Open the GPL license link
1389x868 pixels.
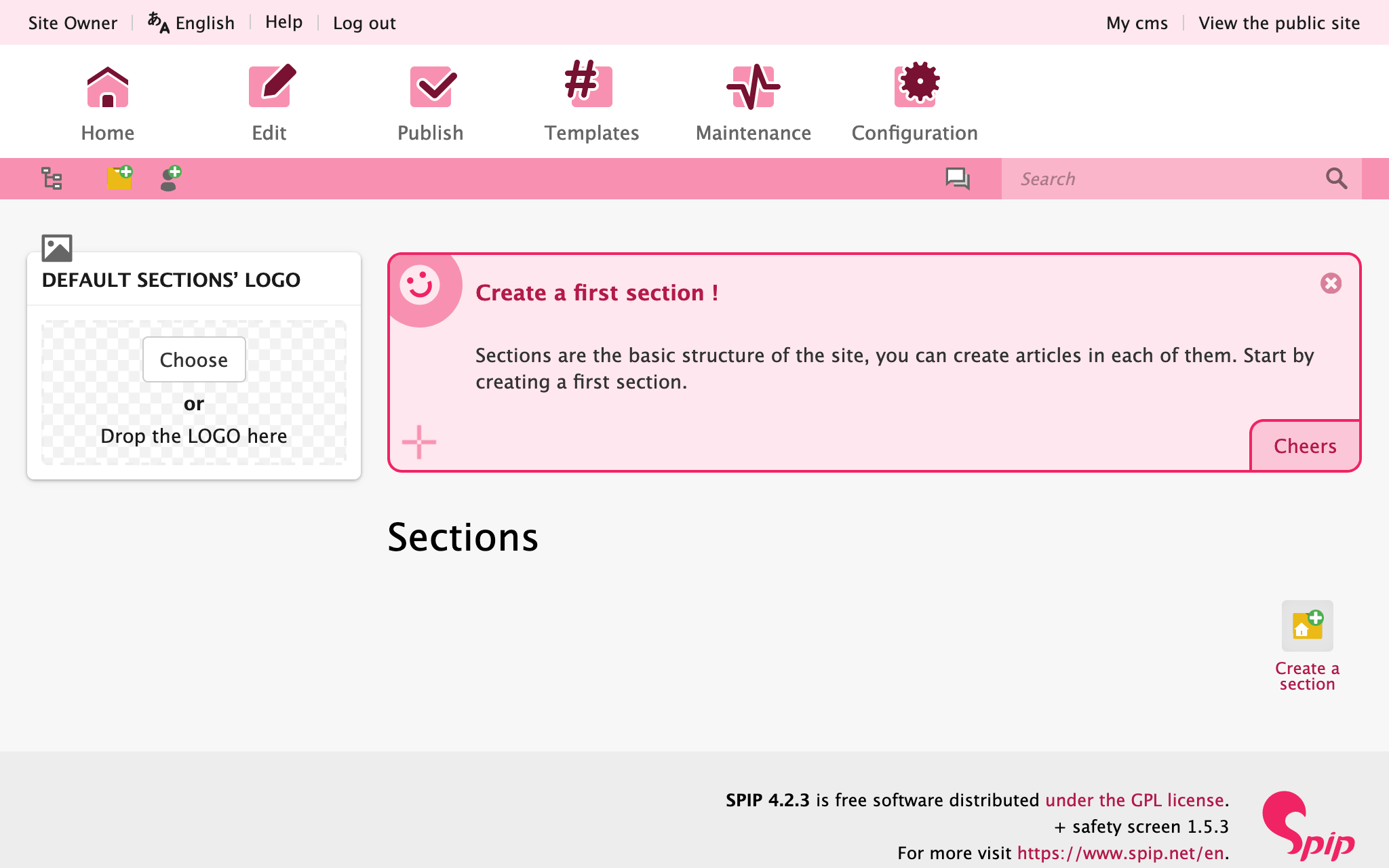tap(1134, 800)
